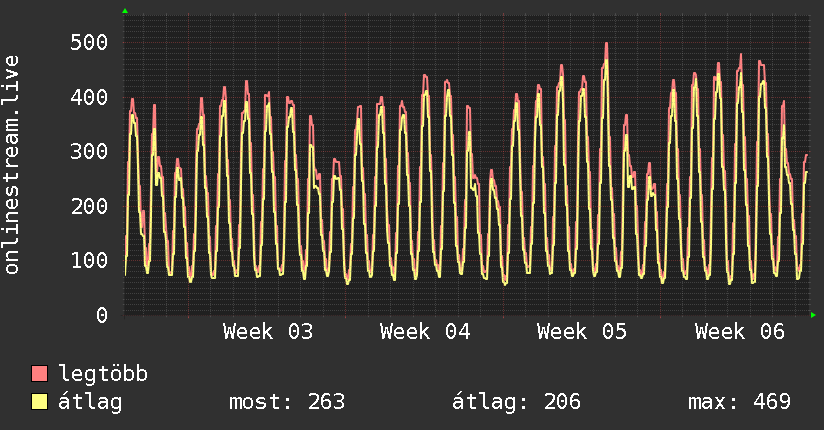Click the 'átlag: 206' statistic
The height and width of the screenshot is (430, 824).
tap(517, 402)
